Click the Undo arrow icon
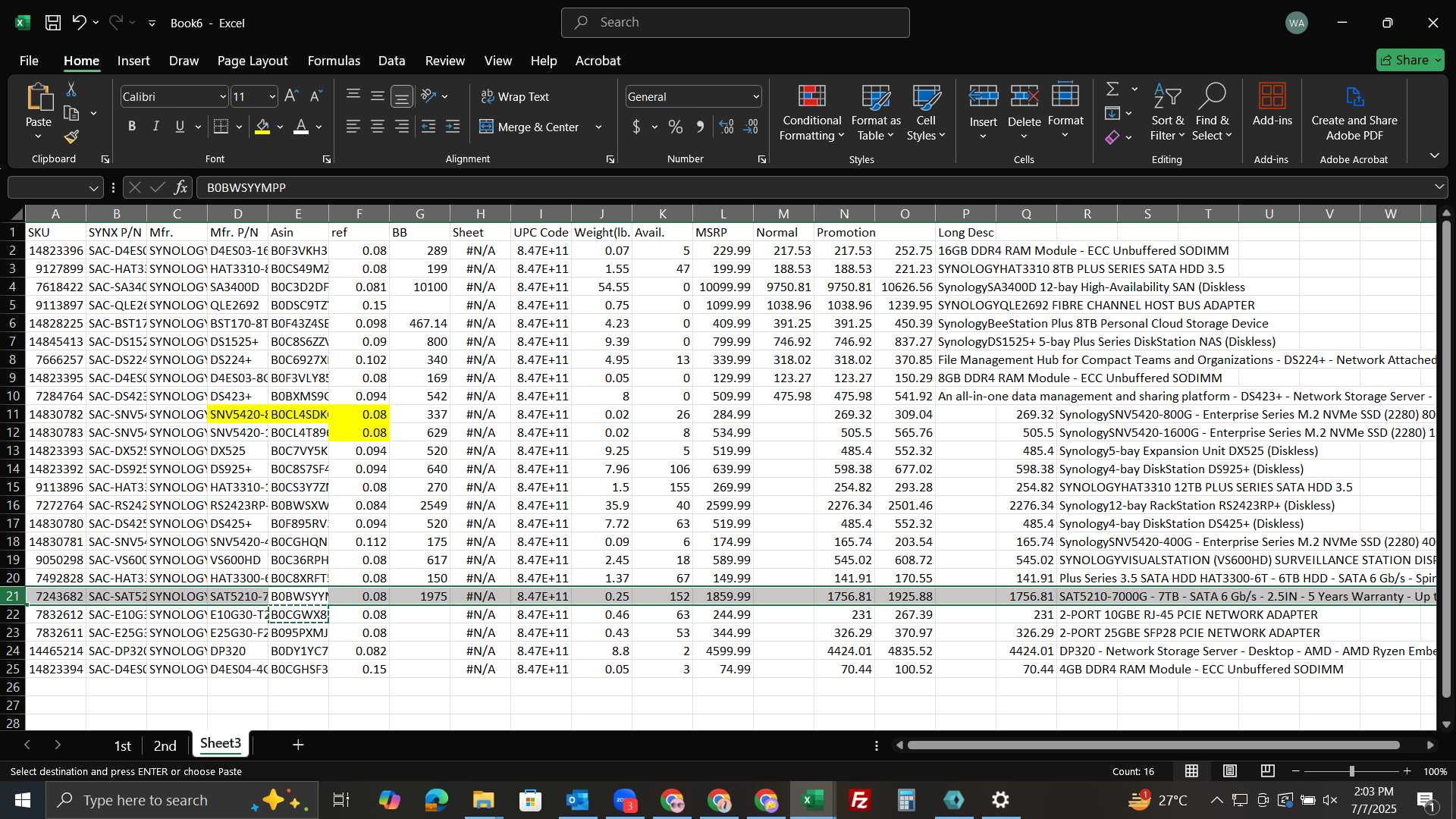The image size is (1456, 819). point(79,23)
